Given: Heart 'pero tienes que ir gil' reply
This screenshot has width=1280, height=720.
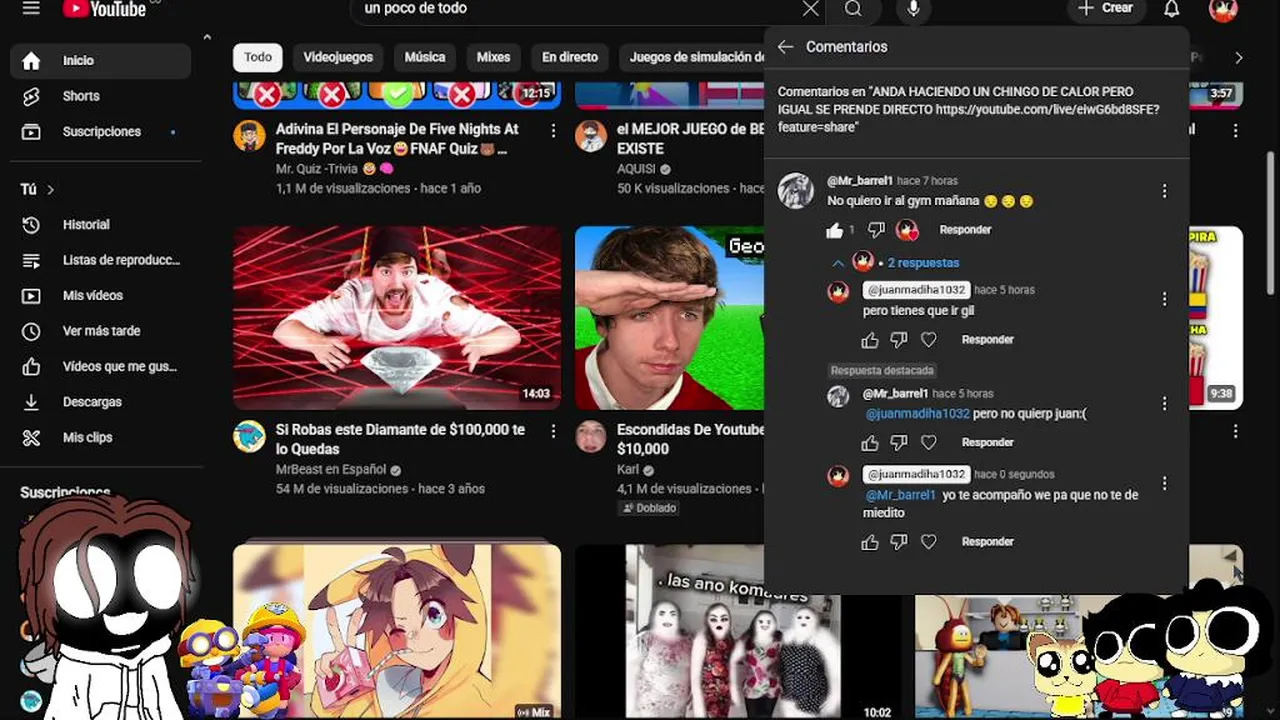Looking at the screenshot, I should coord(929,340).
